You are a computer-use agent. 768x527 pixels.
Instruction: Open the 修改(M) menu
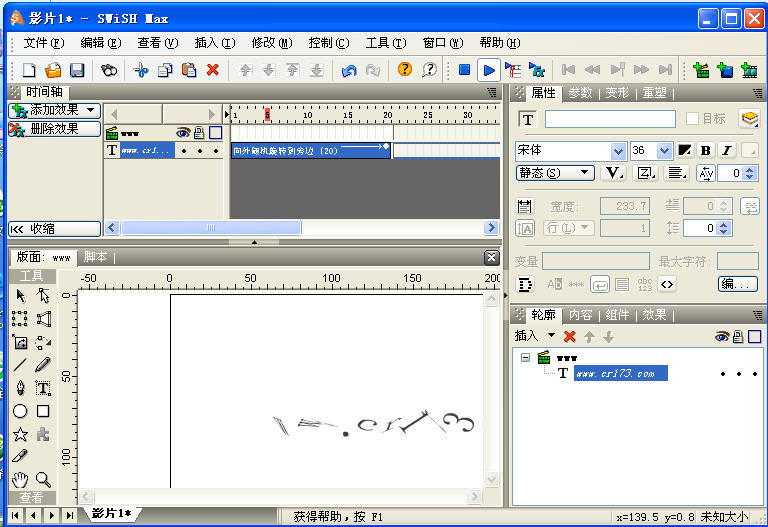pos(272,43)
